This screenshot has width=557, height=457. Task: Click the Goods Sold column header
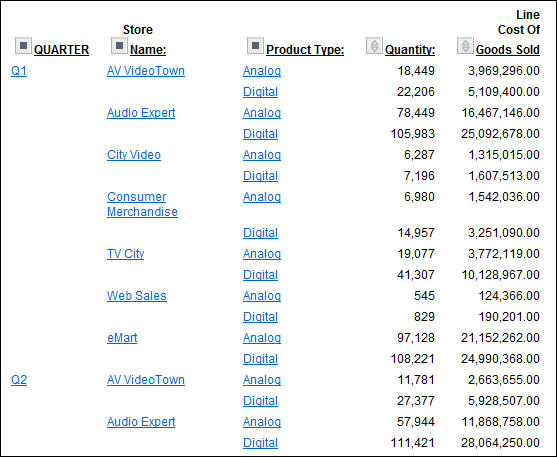[508, 50]
